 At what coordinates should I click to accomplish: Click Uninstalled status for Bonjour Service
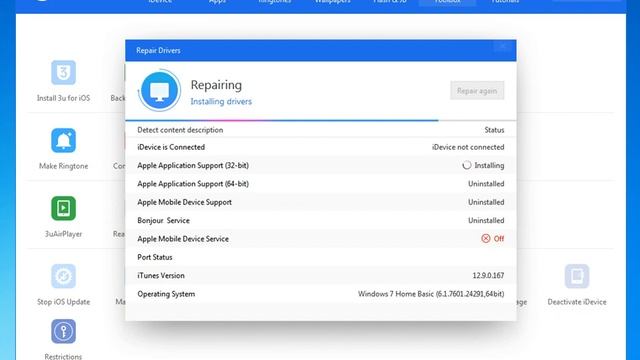pyautogui.click(x=486, y=220)
